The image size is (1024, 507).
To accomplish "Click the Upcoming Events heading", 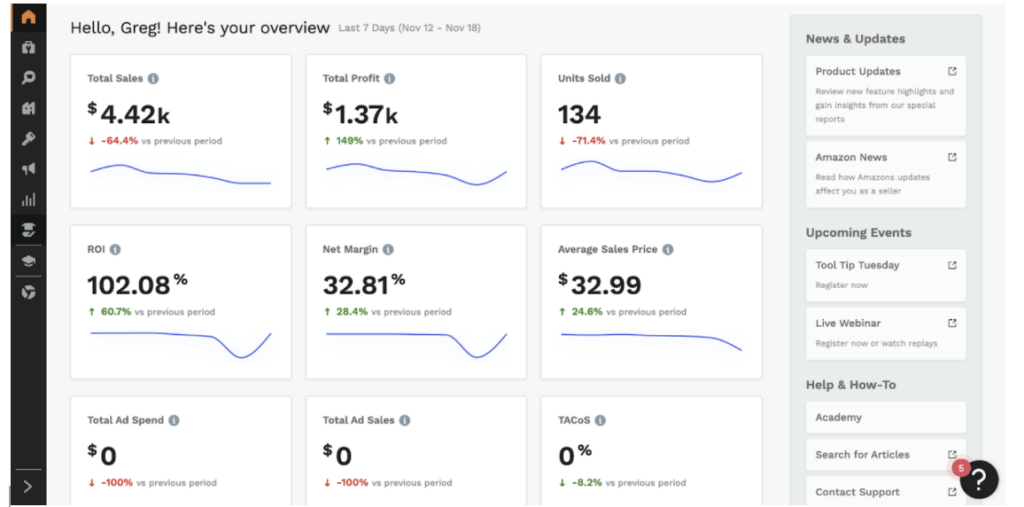I will pos(859,233).
